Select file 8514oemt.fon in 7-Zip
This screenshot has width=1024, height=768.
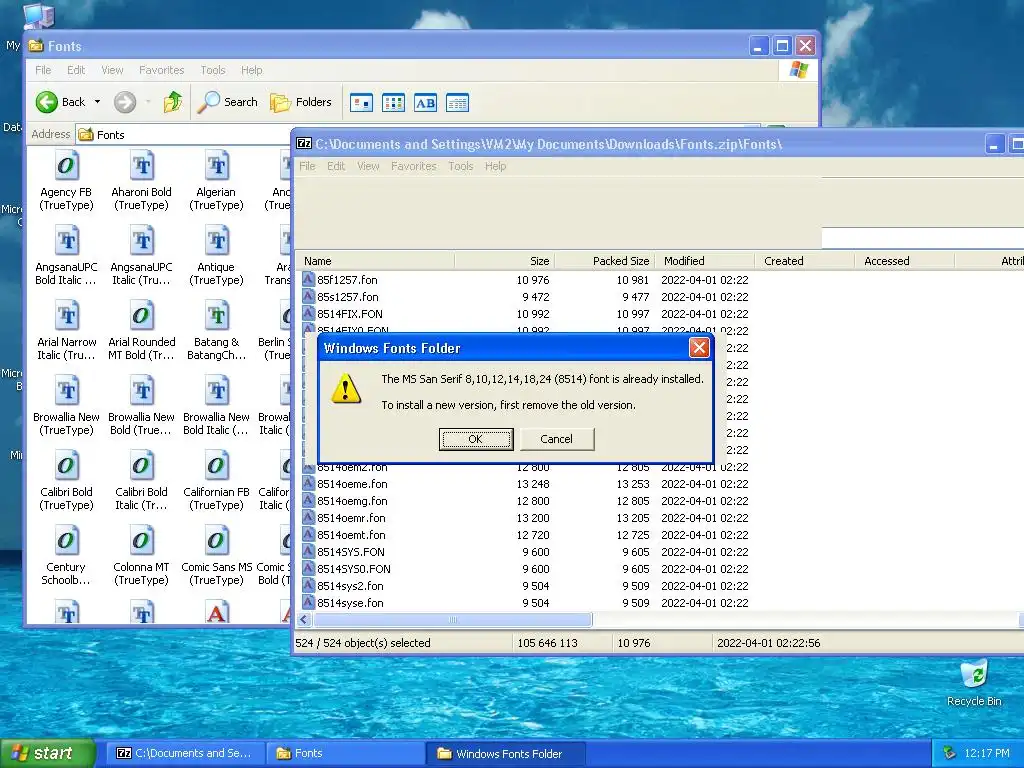351,535
